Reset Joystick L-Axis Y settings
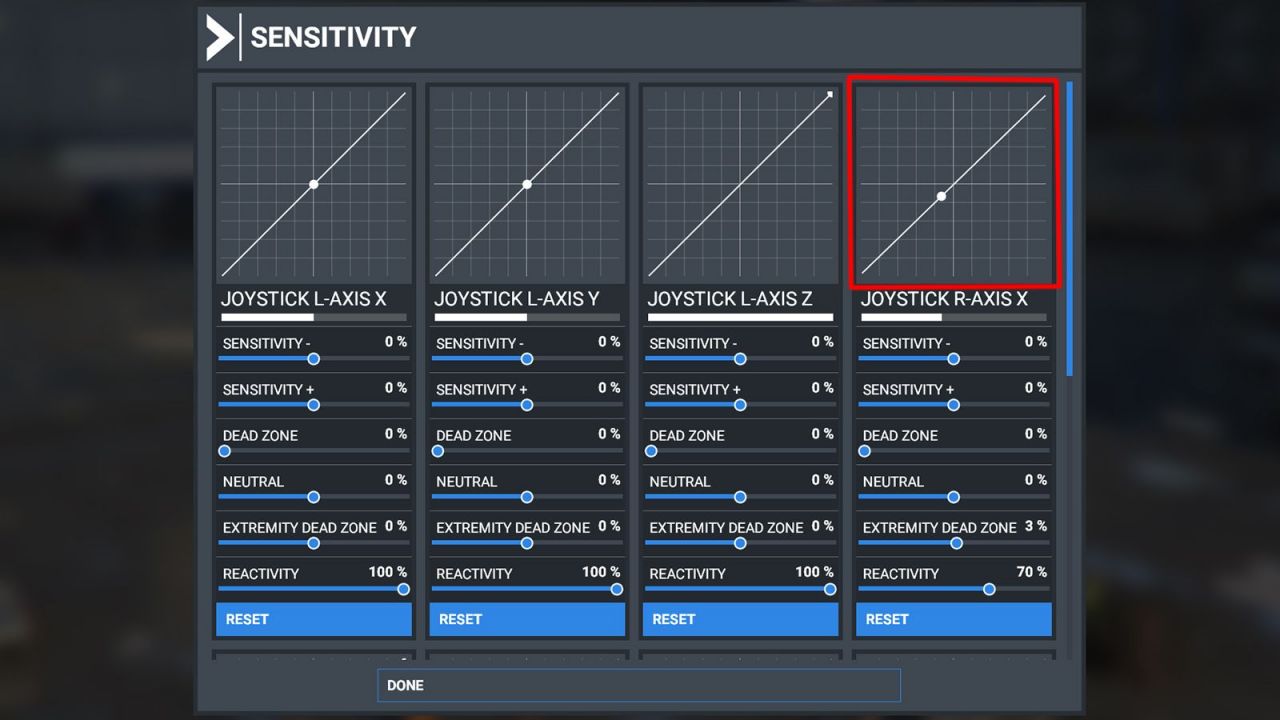The image size is (1280, 720). 527,619
